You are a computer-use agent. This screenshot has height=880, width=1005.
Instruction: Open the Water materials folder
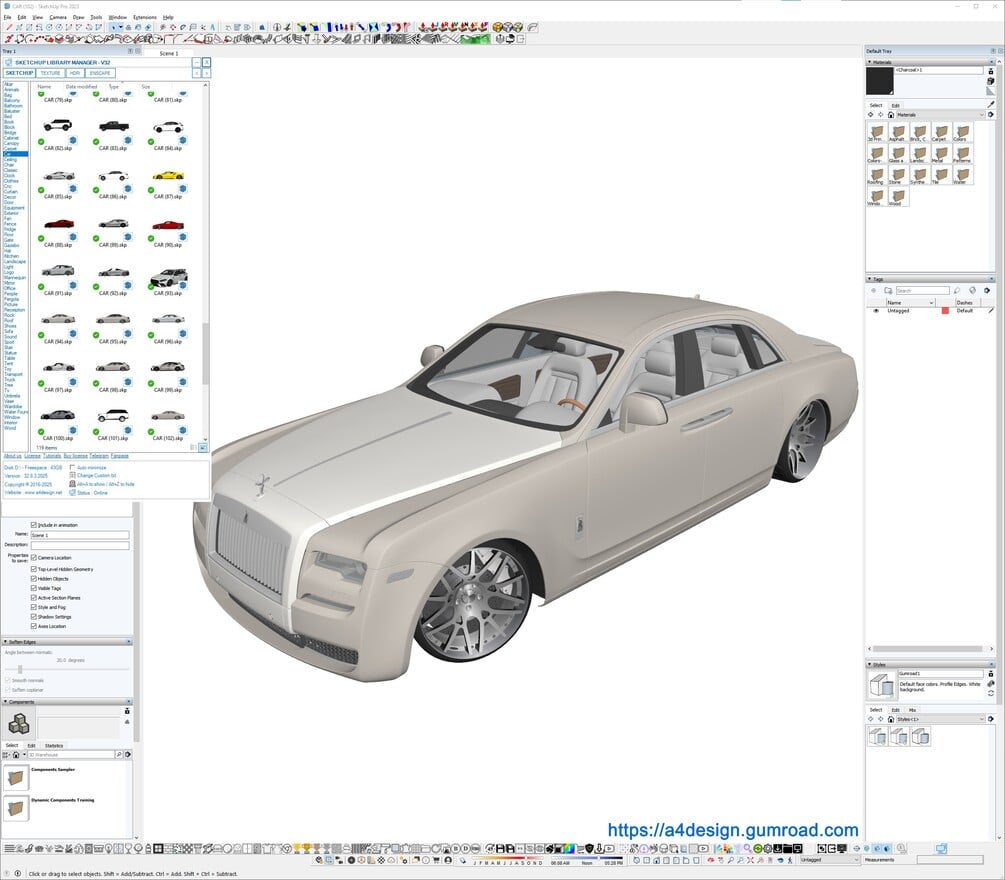point(961,175)
